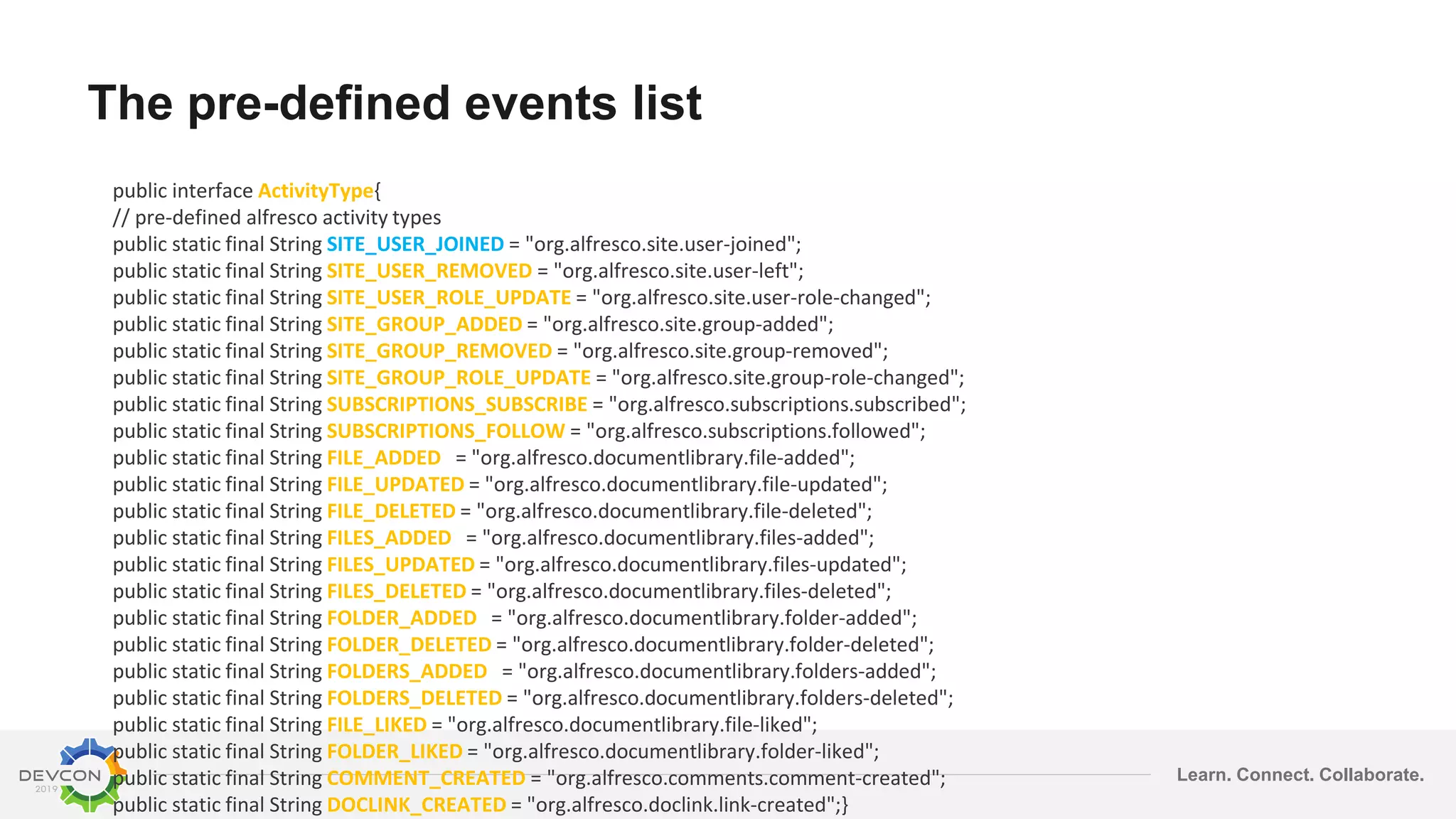
Task: Click the 'Learn. Connect. Collaborate.' tagline
Action: tap(1300, 775)
